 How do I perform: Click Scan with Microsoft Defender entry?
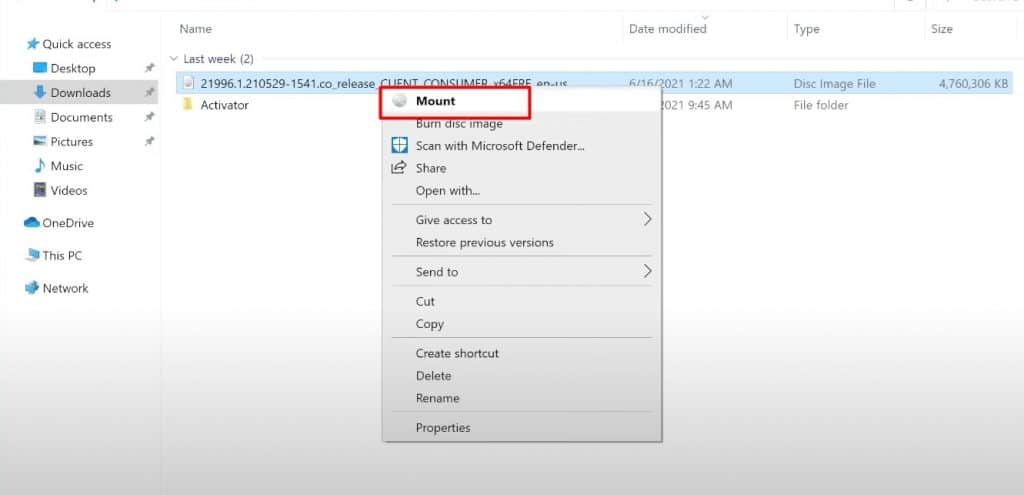click(500, 146)
